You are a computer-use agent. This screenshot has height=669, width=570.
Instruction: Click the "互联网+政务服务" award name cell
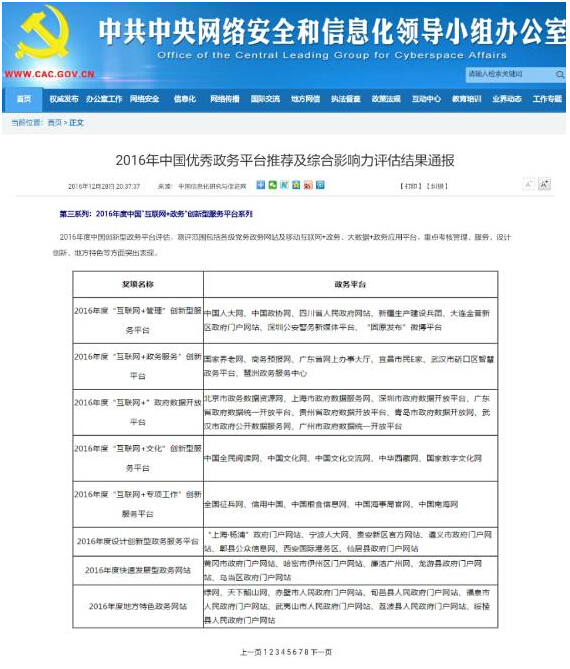click(x=138, y=366)
